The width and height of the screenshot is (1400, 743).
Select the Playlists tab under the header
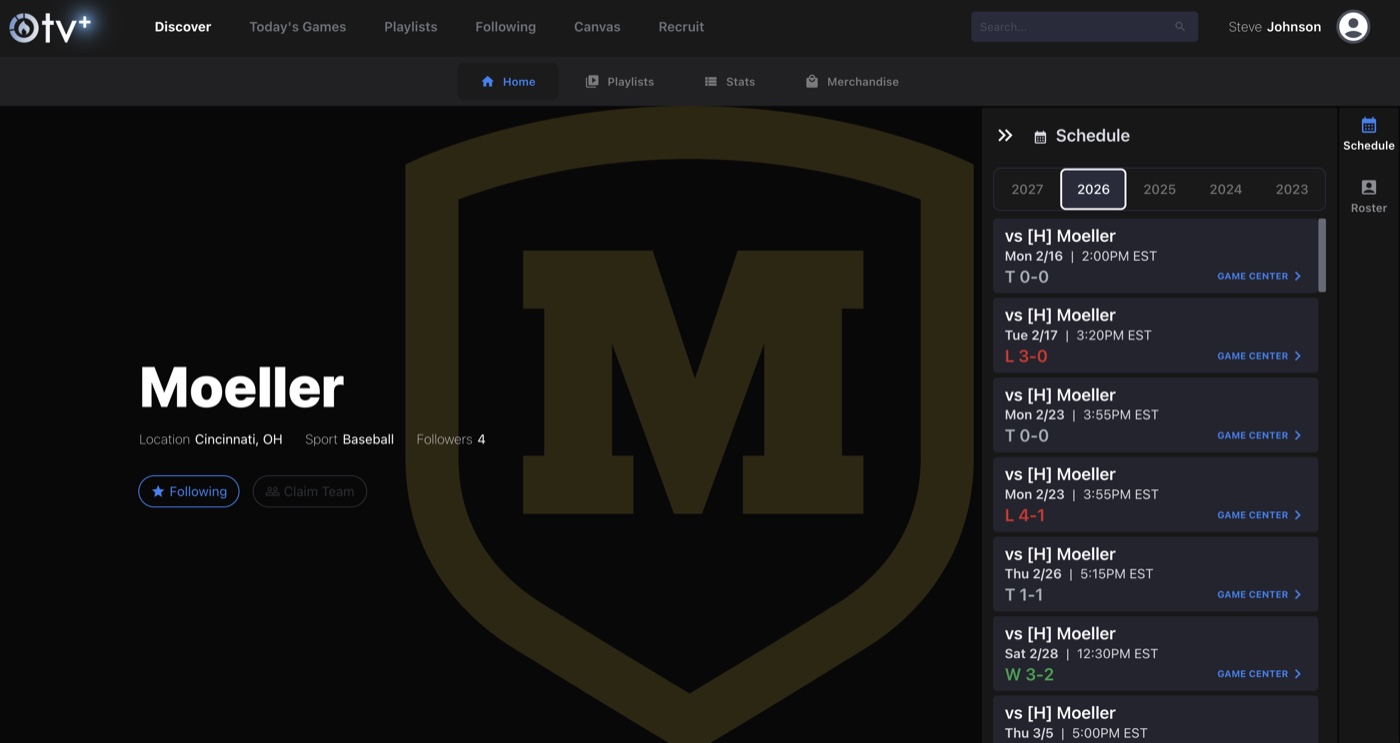coord(620,82)
